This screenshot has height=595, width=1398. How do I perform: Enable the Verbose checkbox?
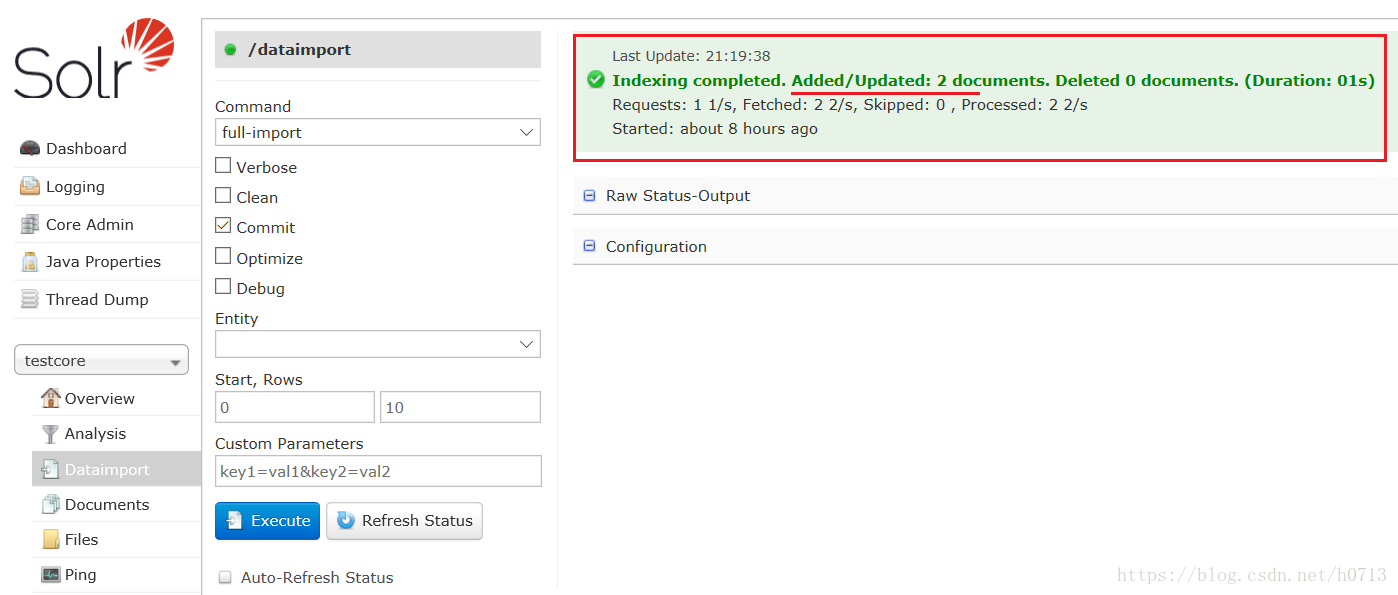pyautogui.click(x=223, y=166)
